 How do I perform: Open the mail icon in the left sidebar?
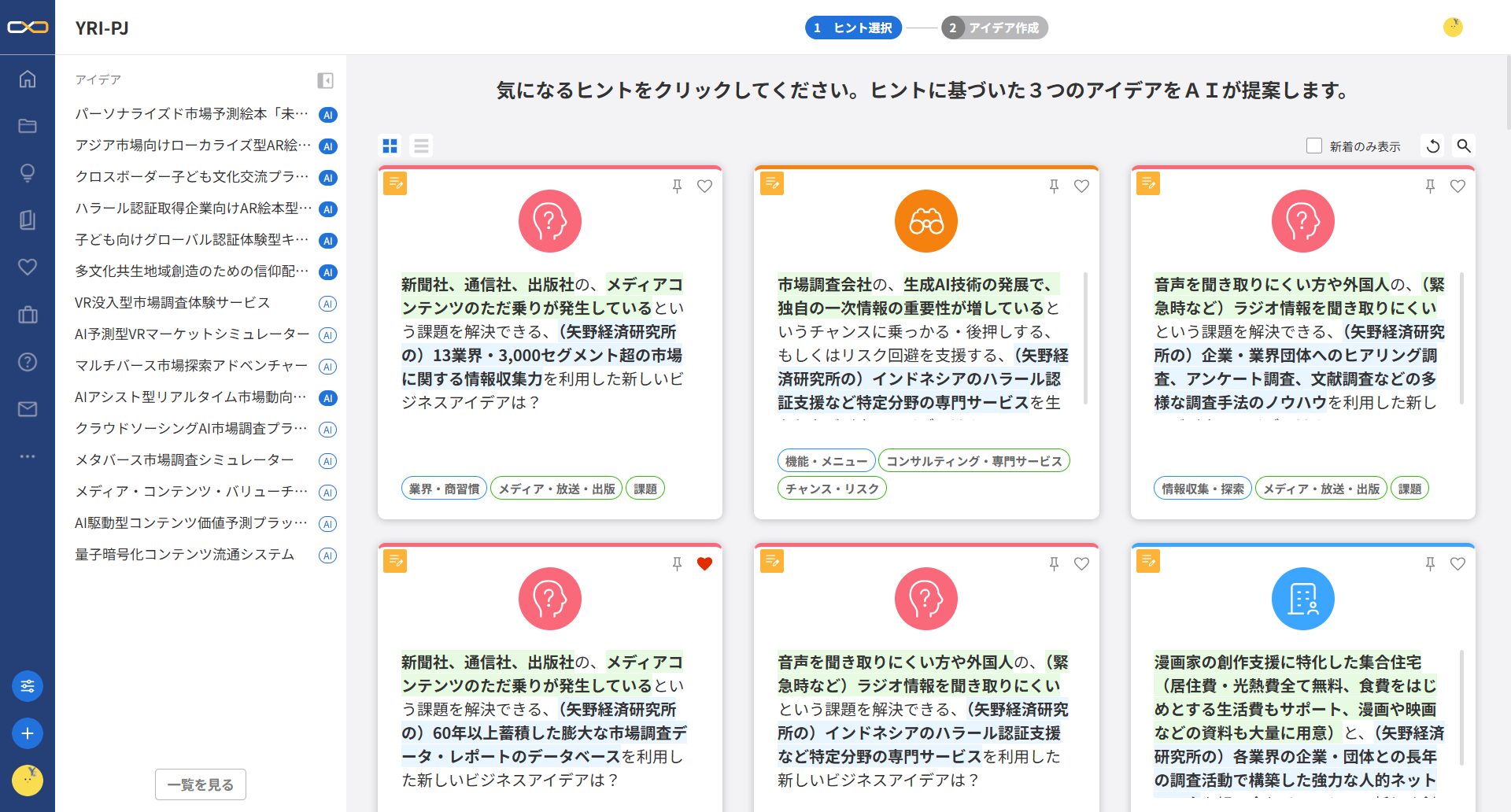[28, 409]
